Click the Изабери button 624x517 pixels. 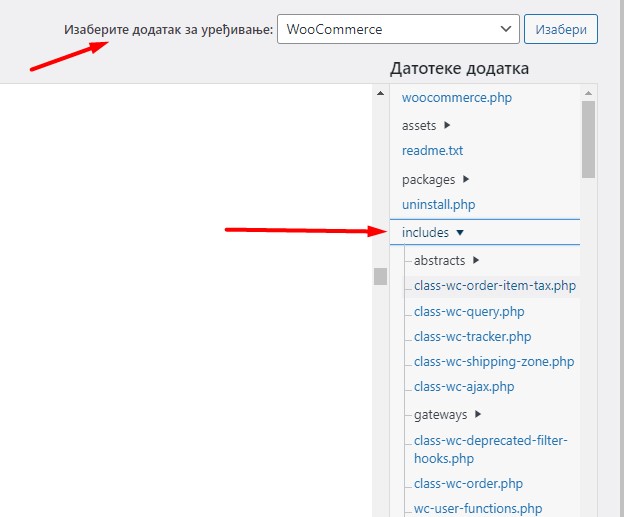tap(560, 29)
